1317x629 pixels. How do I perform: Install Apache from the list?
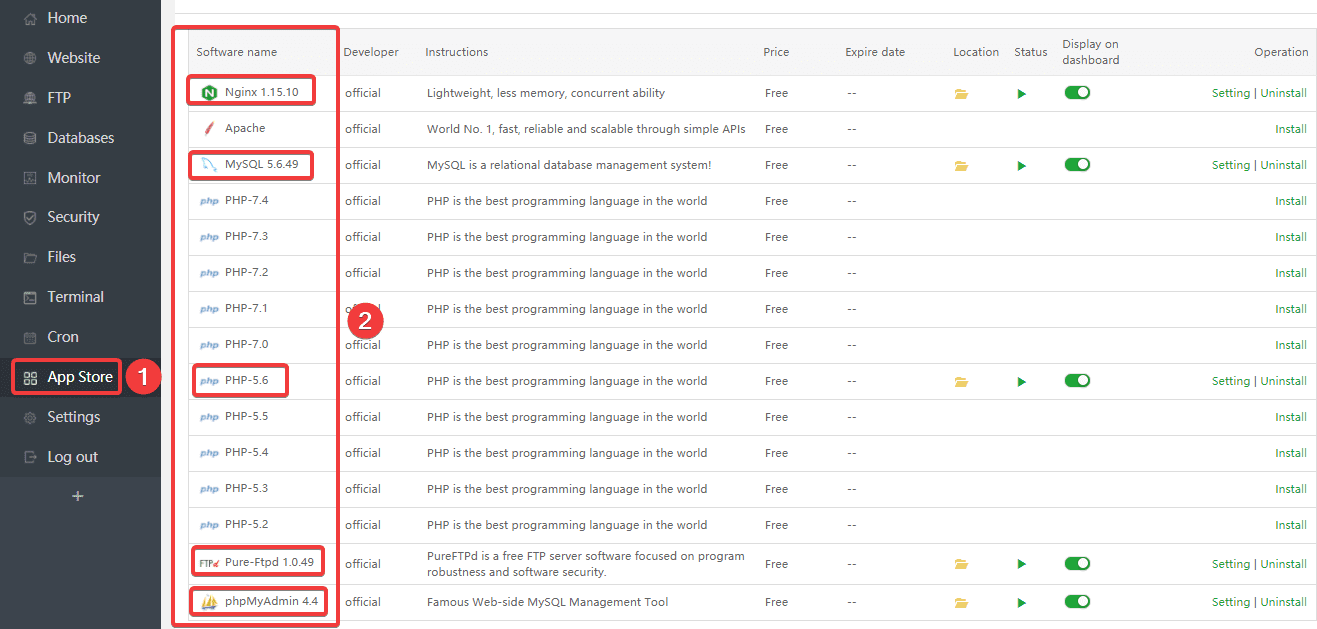[x=1290, y=129]
